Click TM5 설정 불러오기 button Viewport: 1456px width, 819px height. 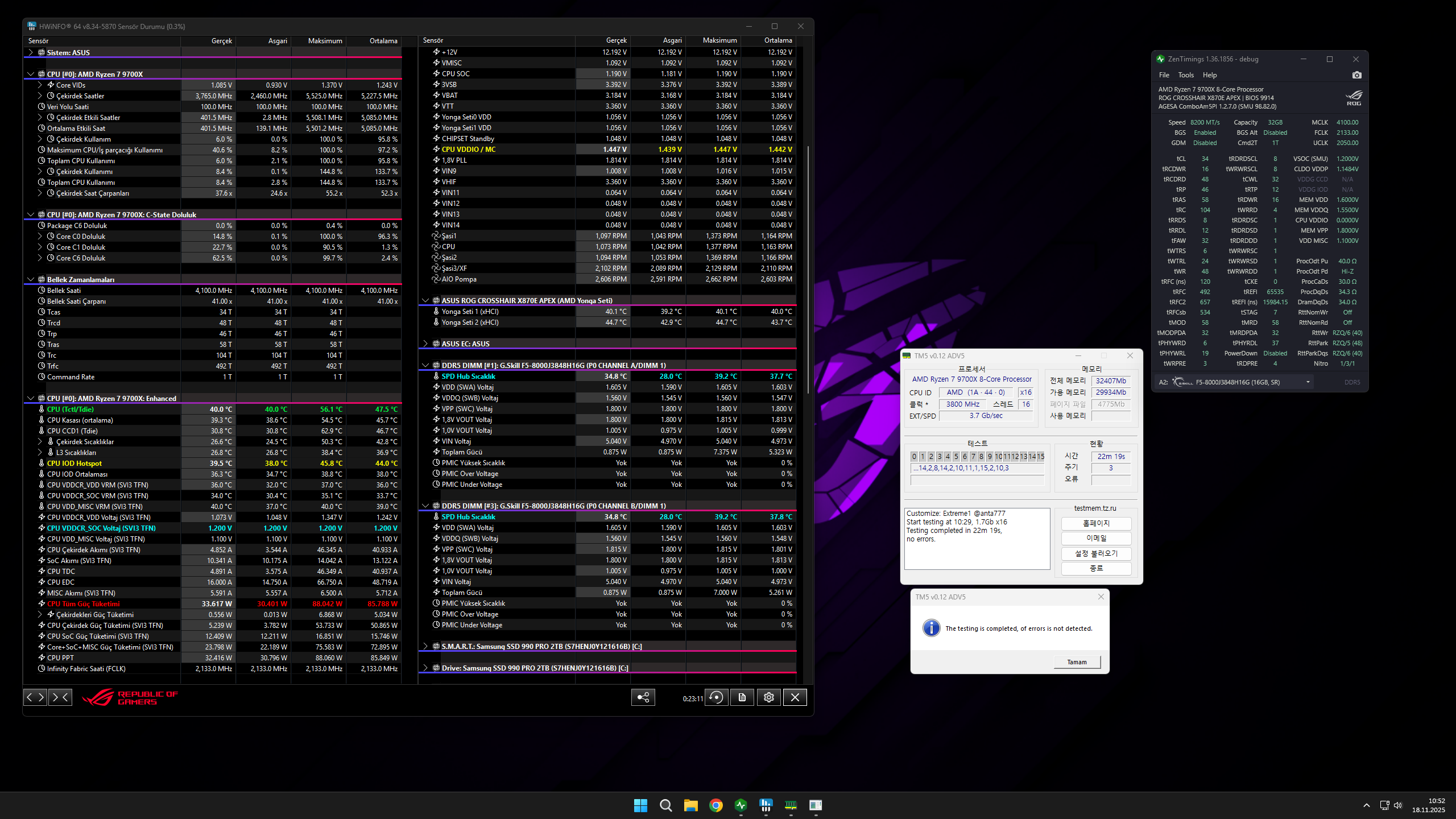pyautogui.click(x=1096, y=553)
